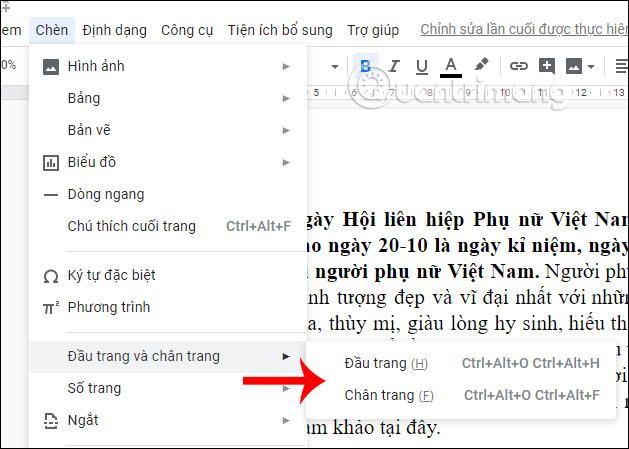Open the Chèn menu
629x449 pixels.
click(x=52, y=30)
